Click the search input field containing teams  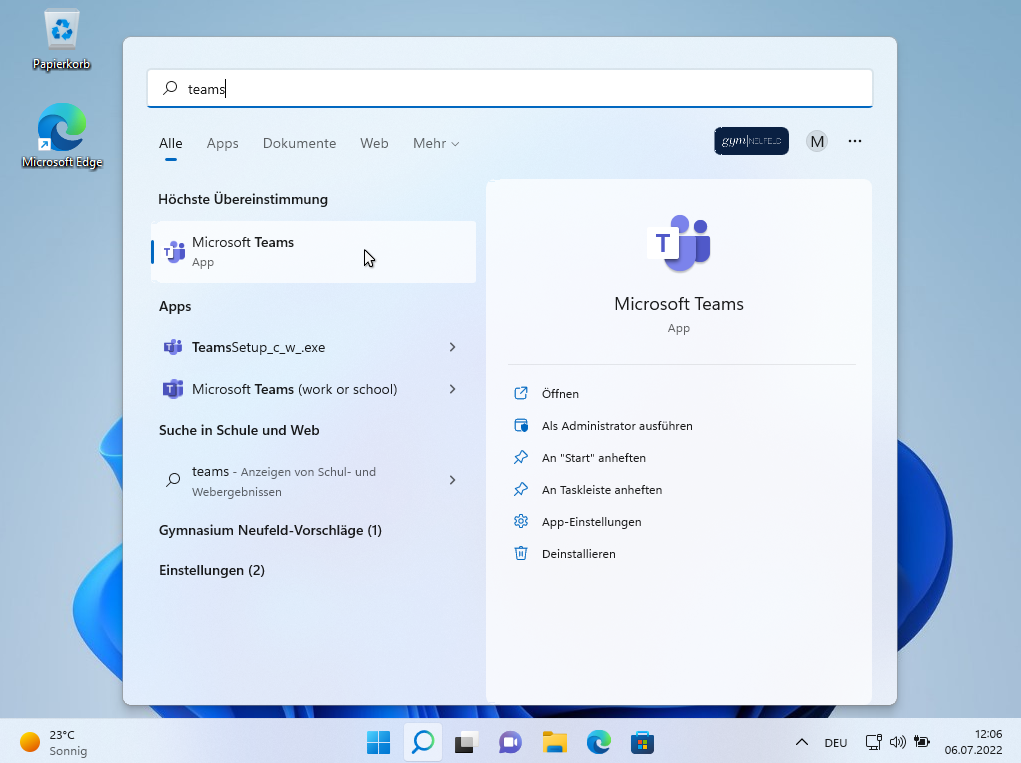(x=510, y=89)
